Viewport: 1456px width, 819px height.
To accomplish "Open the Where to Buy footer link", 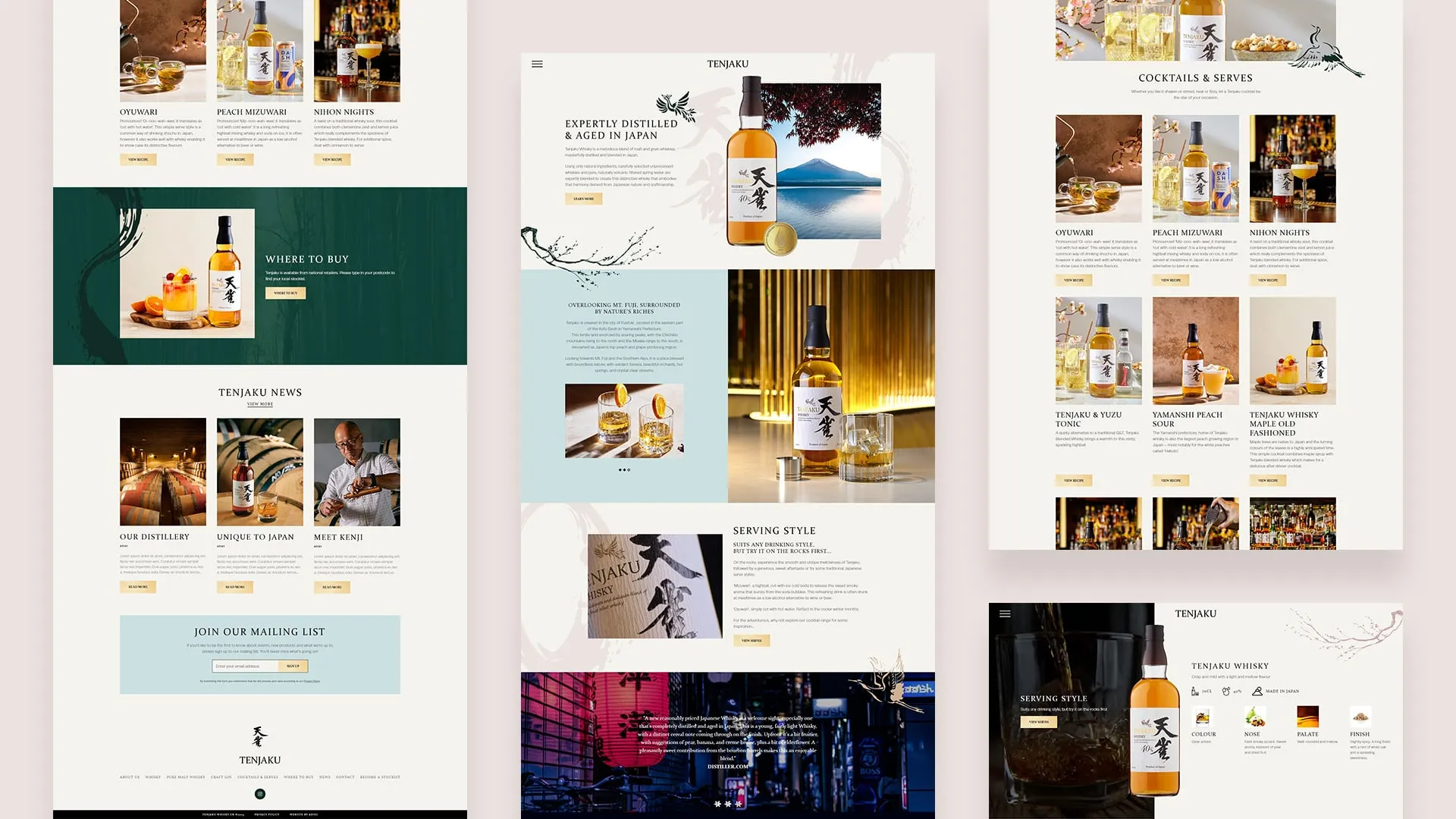I will (299, 777).
